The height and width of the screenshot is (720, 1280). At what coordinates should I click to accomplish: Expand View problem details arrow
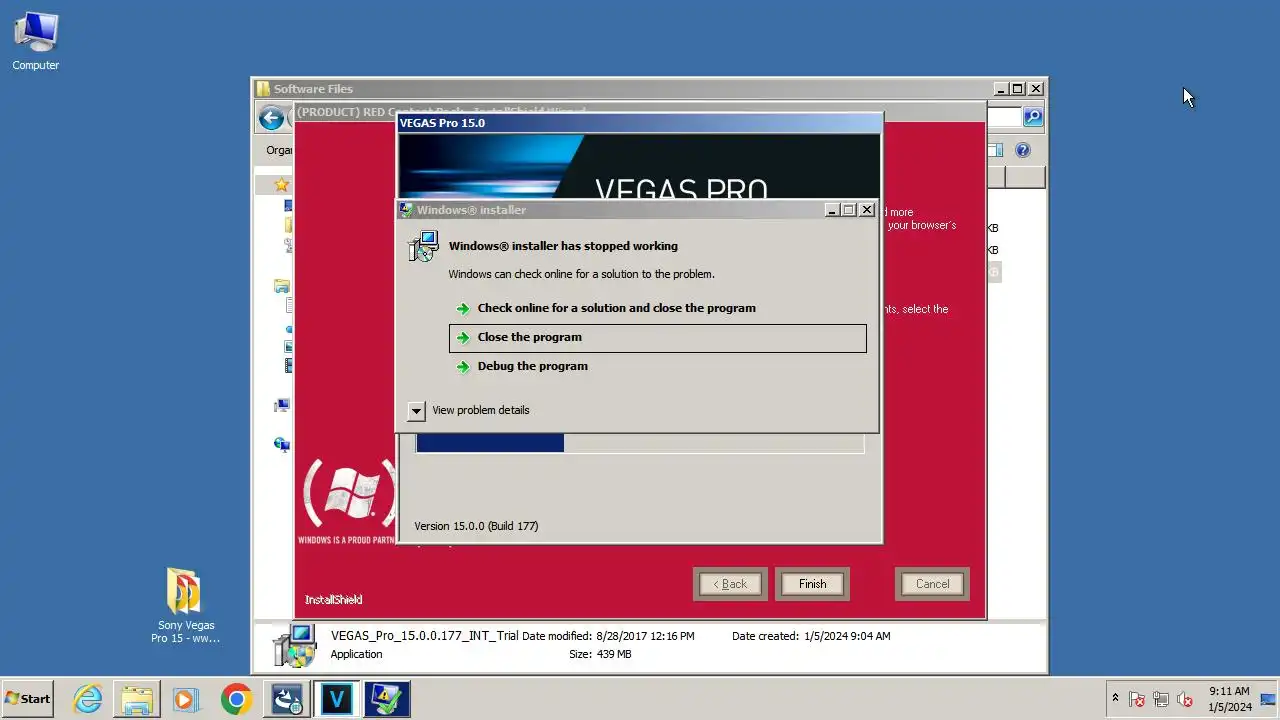pyautogui.click(x=416, y=411)
